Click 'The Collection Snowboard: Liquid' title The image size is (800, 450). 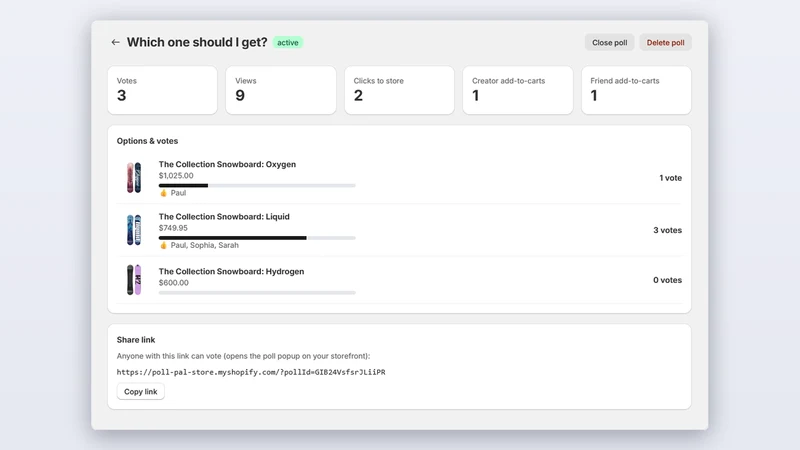point(224,216)
